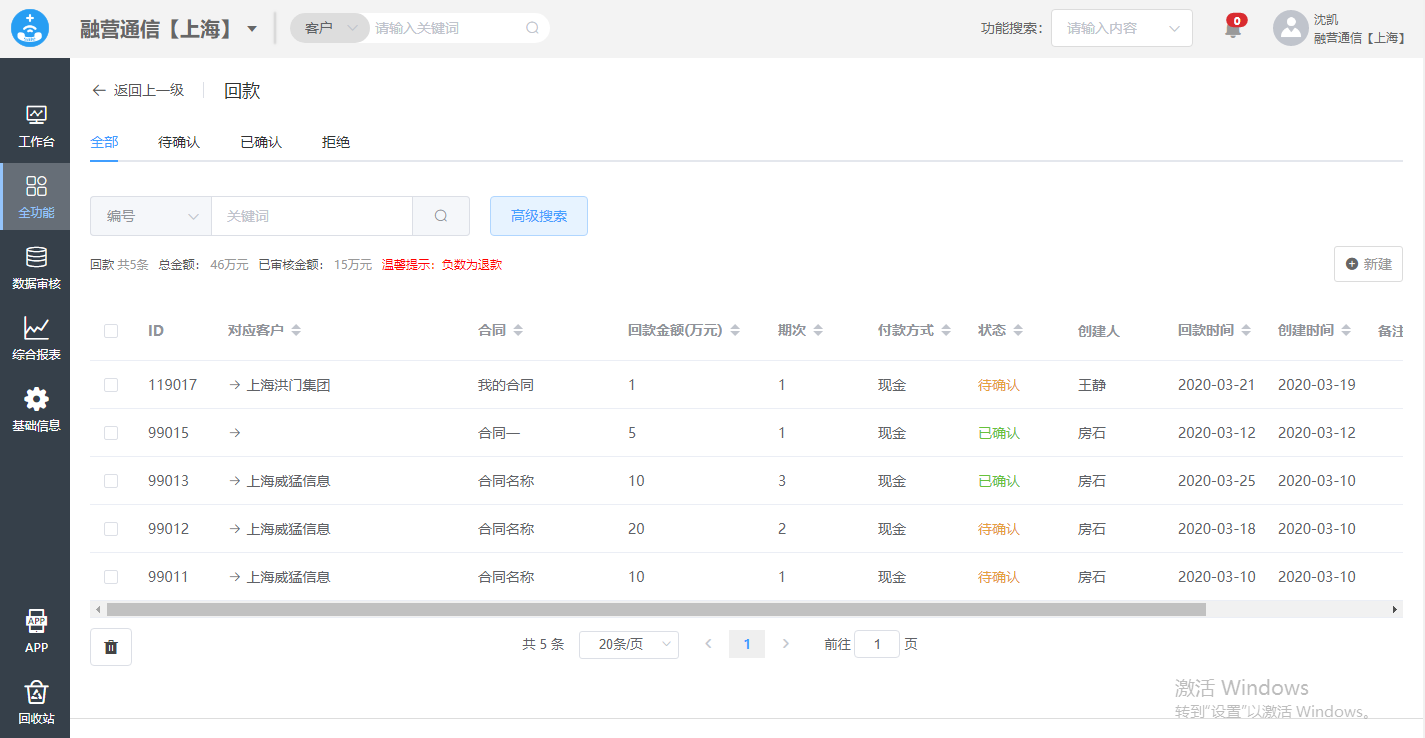Click the 数据审核 database icon in sidebar

pyautogui.click(x=36, y=258)
